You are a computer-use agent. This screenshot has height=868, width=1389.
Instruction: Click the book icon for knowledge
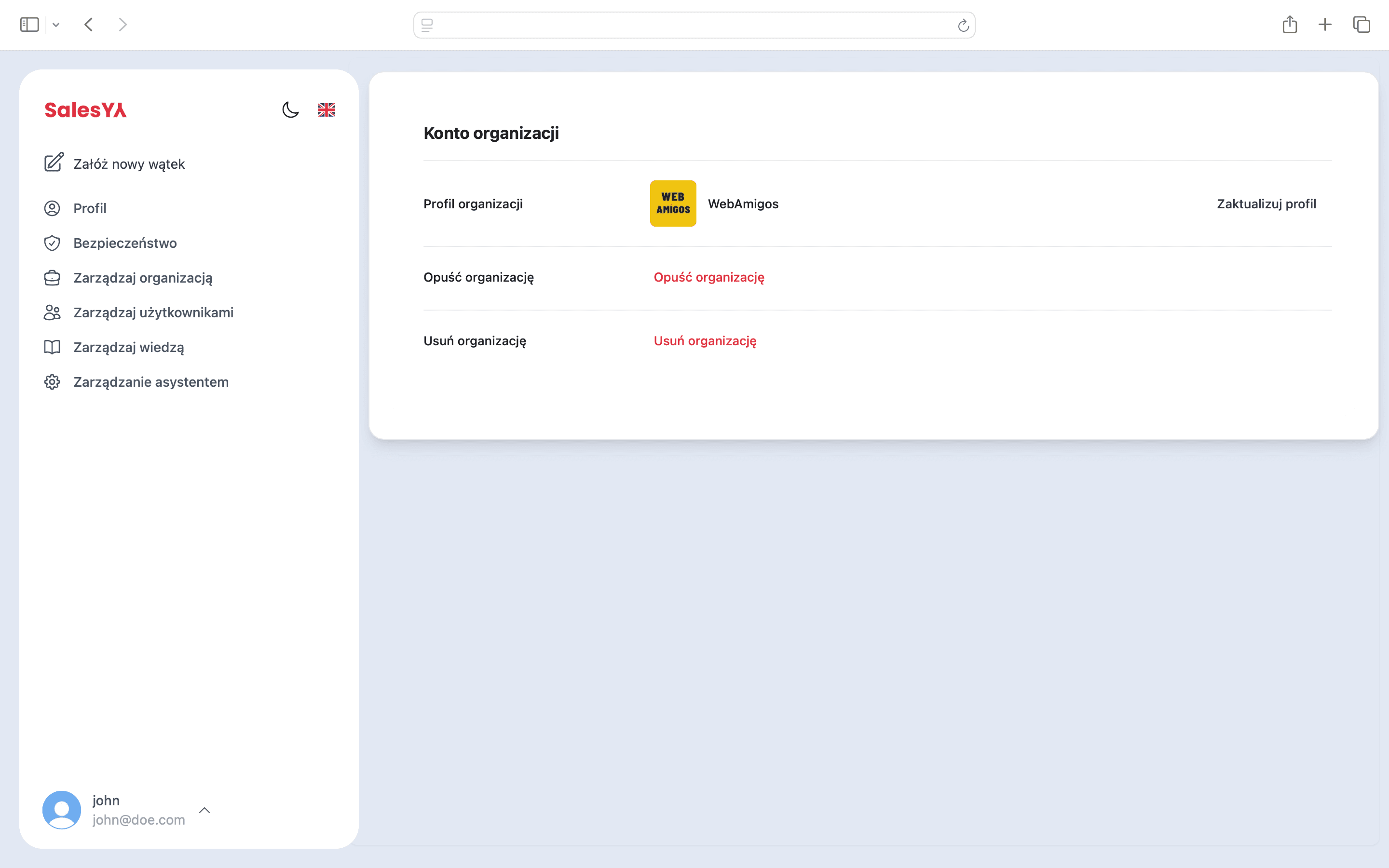click(x=52, y=347)
